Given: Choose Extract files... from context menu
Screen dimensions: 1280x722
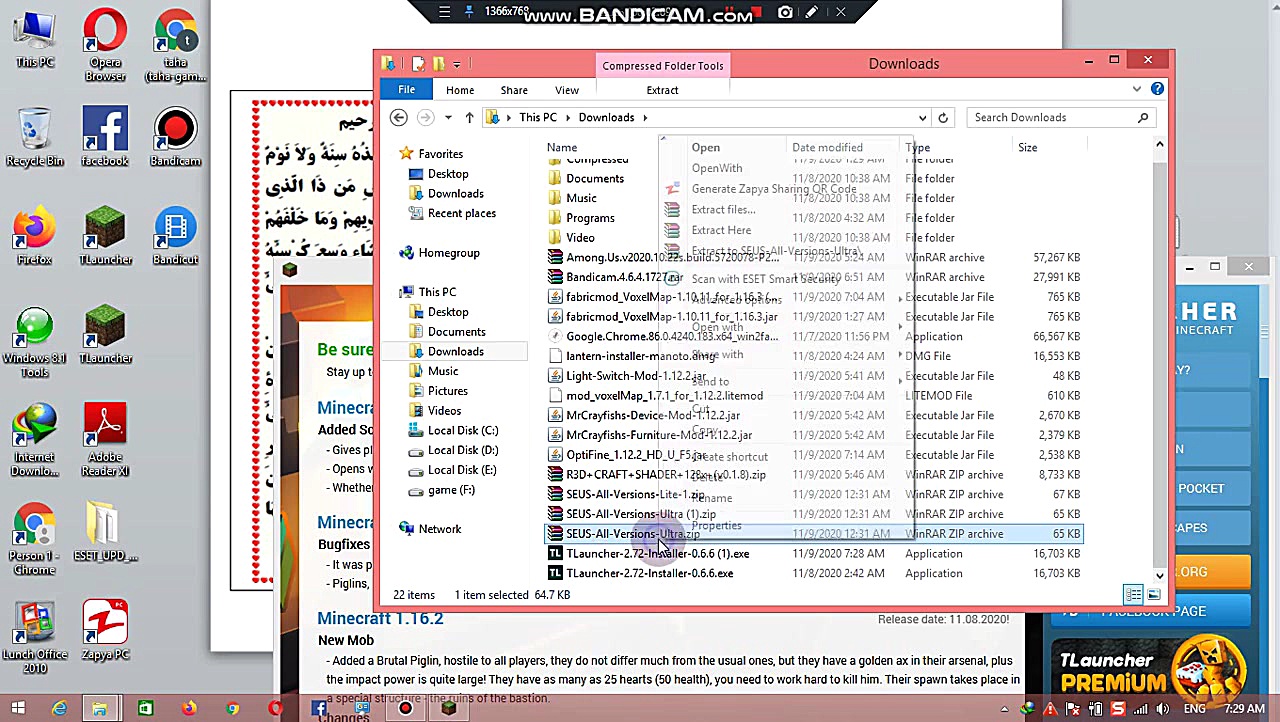Looking at the screenshot, I should 723,210.
